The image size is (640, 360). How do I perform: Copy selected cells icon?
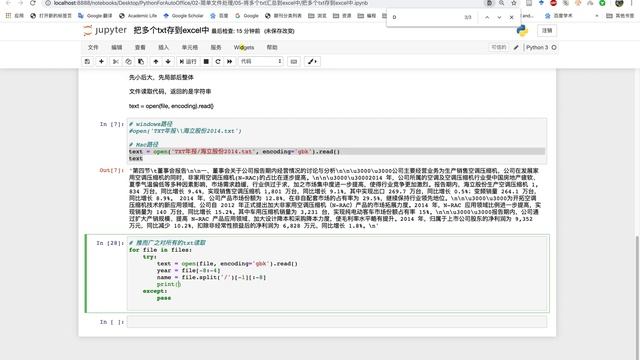coord(129,61)
